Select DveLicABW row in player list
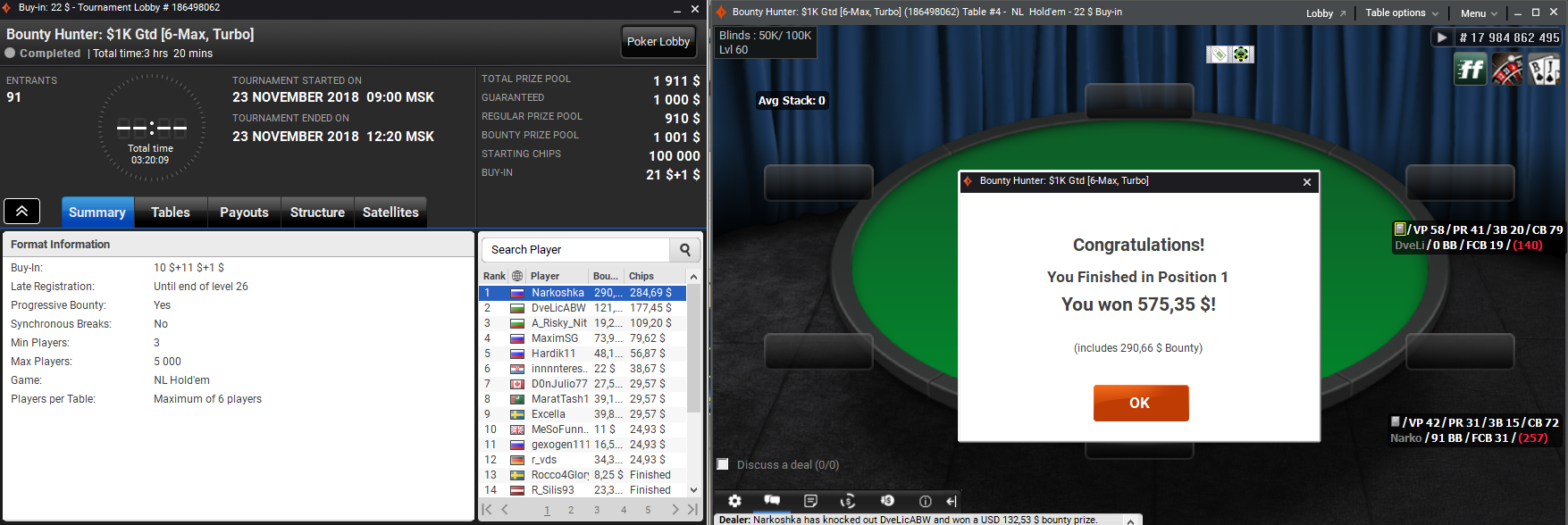This screenshot has width=1568, height=525. [583, 308]
